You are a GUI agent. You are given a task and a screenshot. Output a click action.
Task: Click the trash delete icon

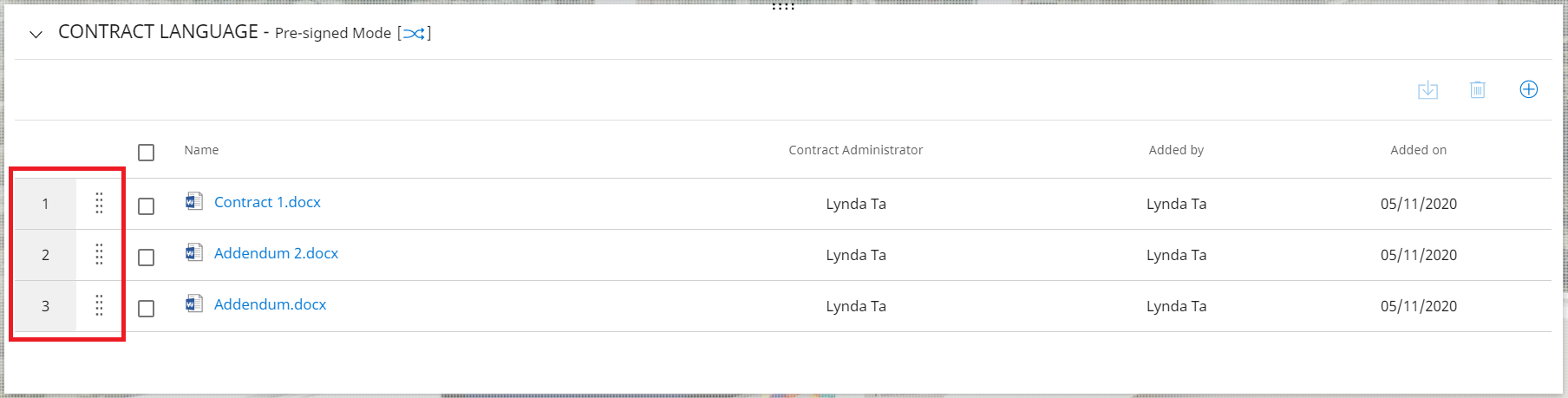pyautogui.click(x=1478, y=90)
